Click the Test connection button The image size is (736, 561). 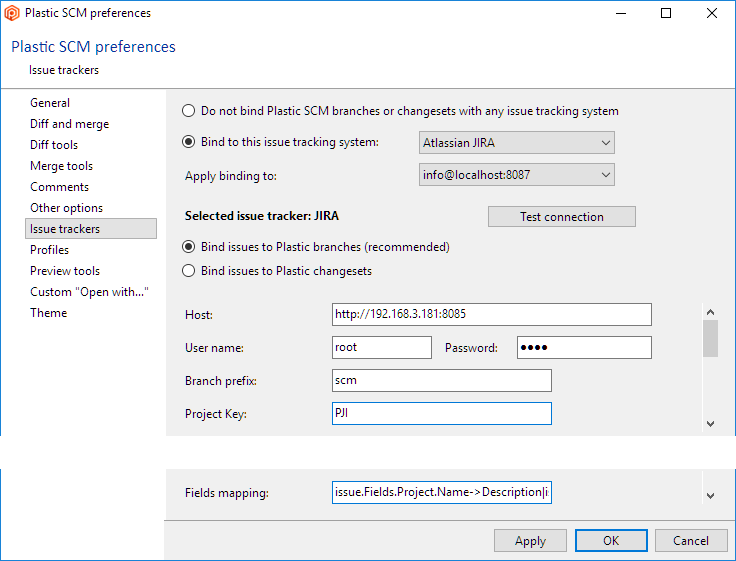[562, 217]
